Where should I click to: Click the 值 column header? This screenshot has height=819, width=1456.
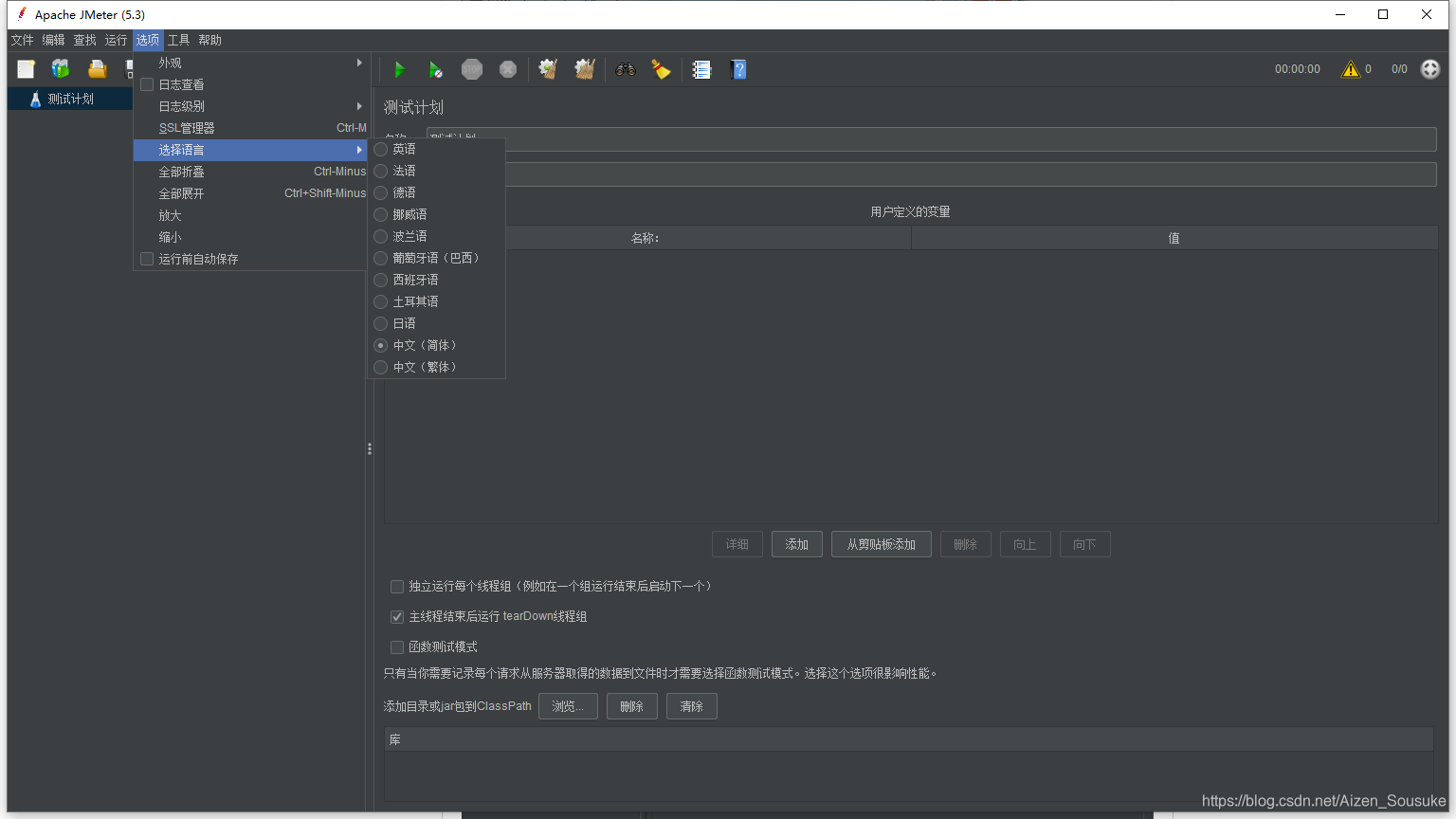pos(1174,238)
